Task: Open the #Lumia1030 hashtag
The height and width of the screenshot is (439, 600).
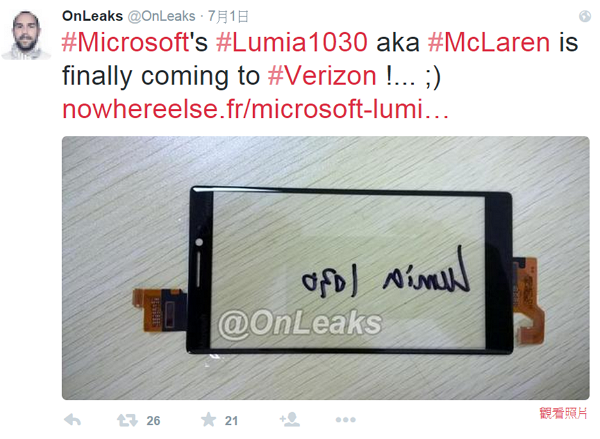Action: click(x=292, y=42)
